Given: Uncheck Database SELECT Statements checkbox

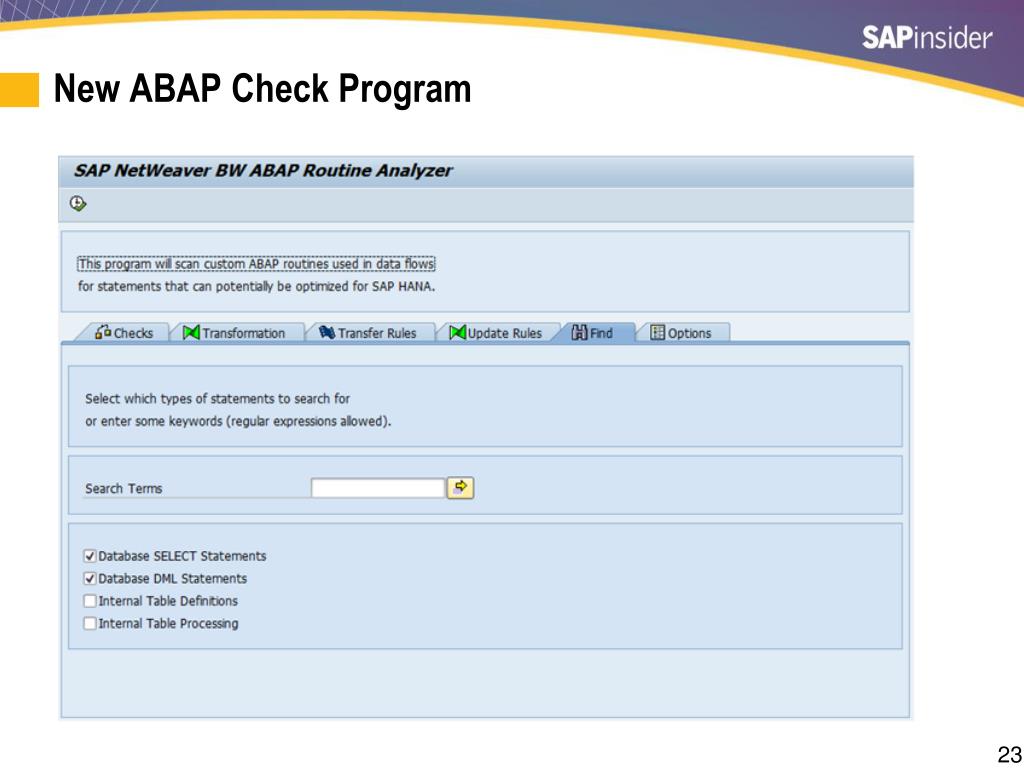Looking at the screenshot, I should click(90, 556).
